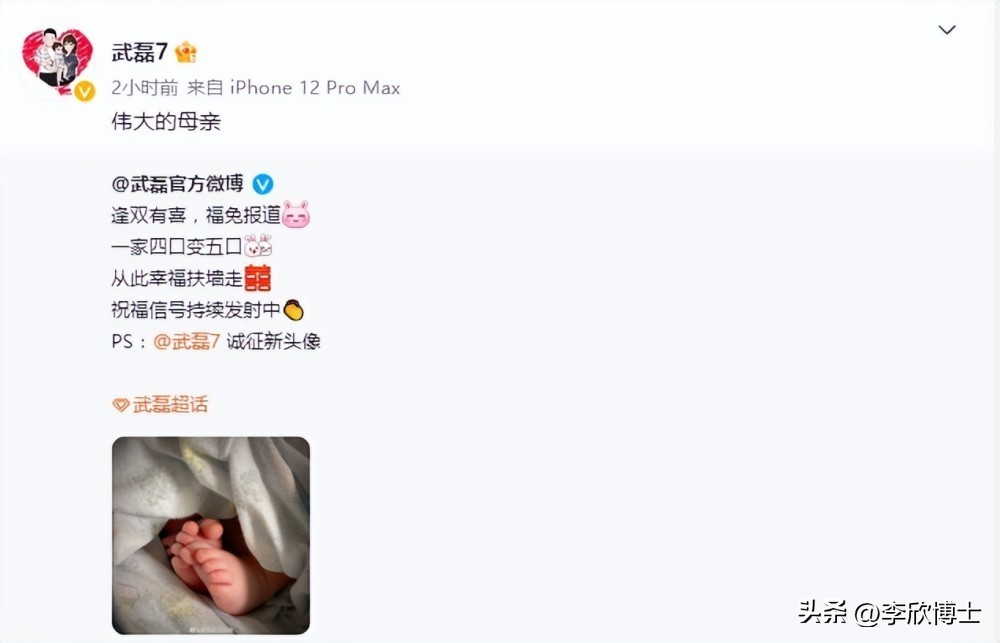The image size is (1000, 643).
Task: Click the blue verified checkmark badge
Action: (x=263, y=184)
